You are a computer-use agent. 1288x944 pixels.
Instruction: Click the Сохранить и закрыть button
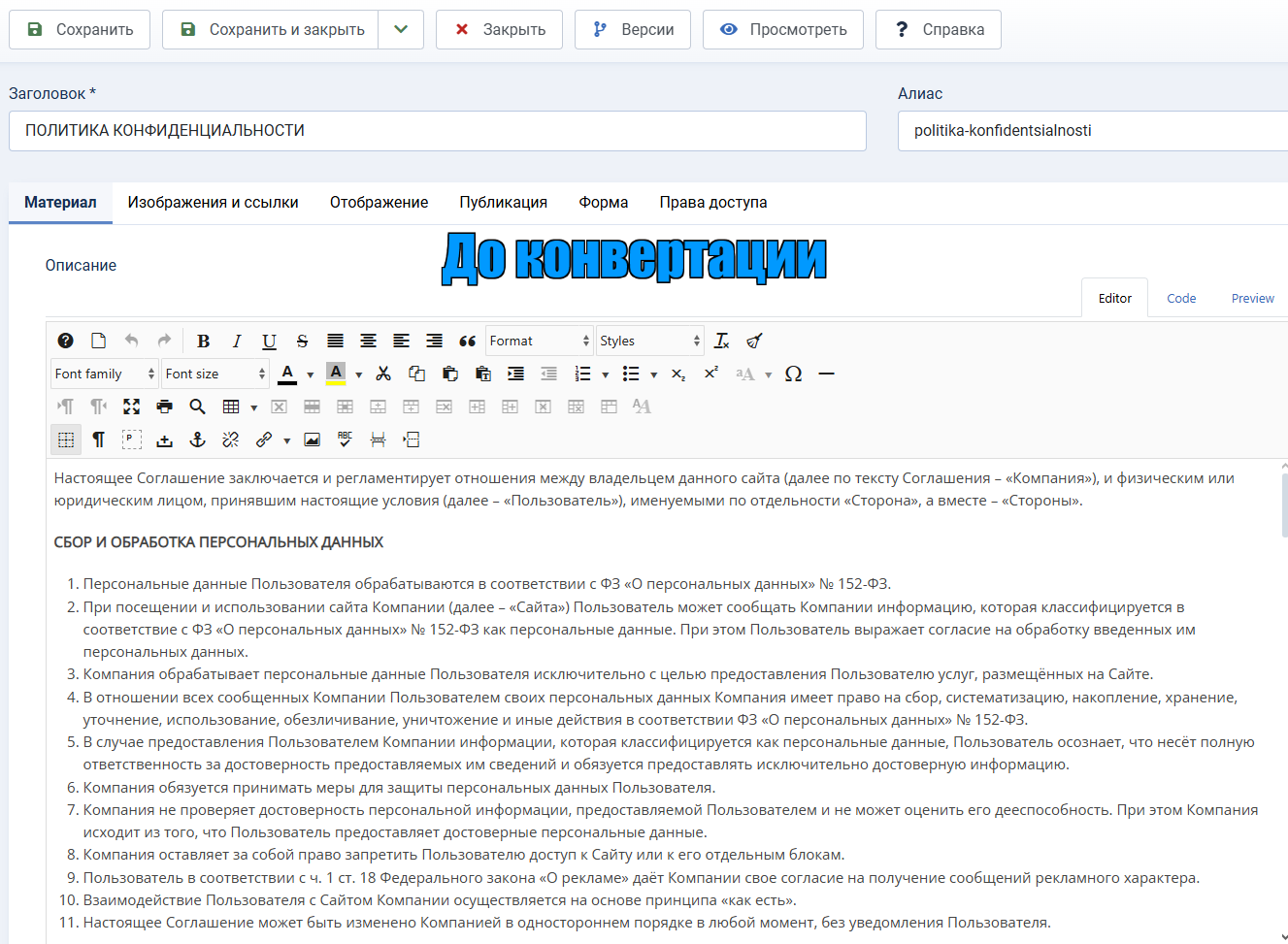[271, 29]
